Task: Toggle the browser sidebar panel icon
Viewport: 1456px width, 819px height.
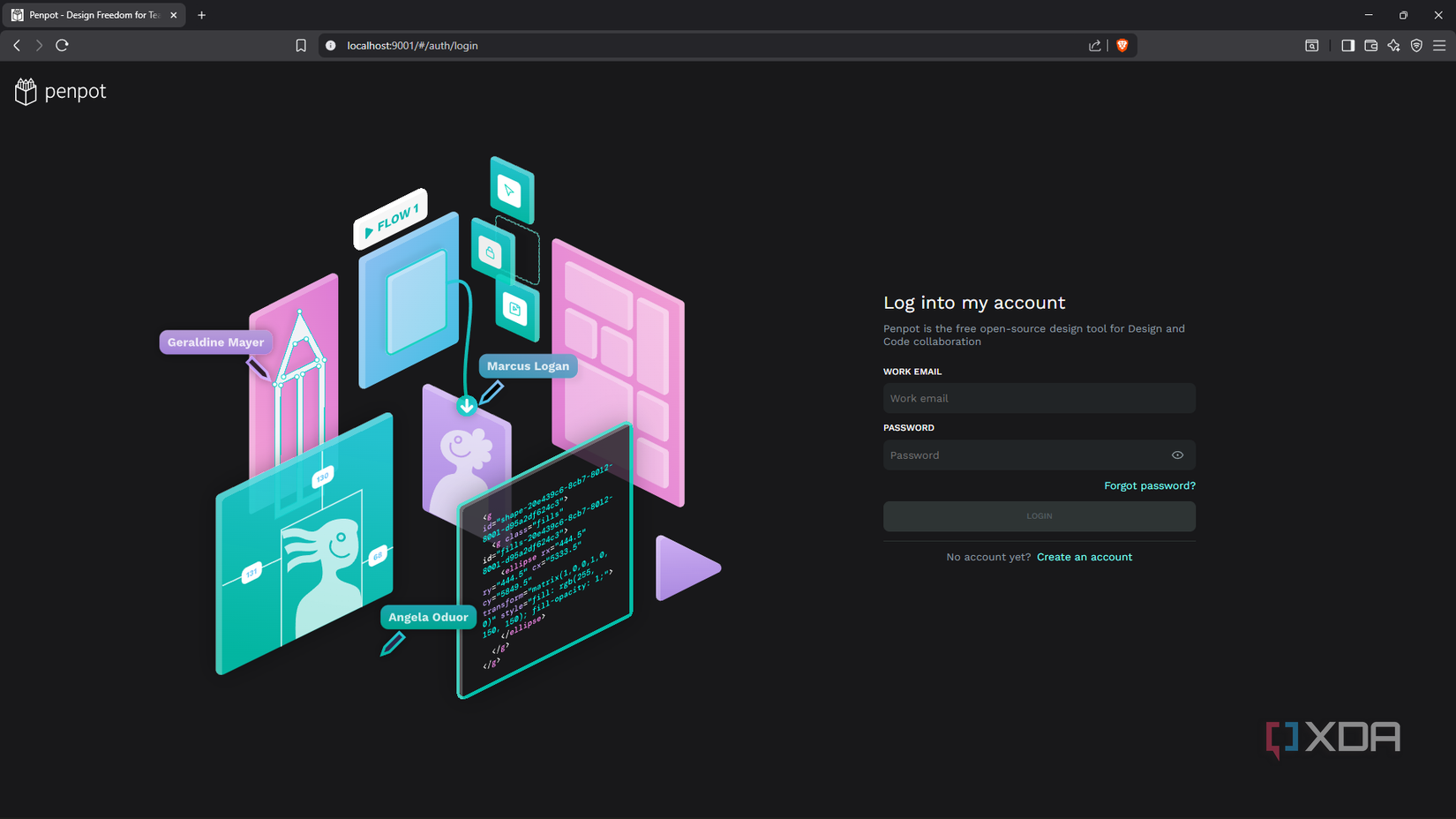Action: click(x=1347, y=45)
